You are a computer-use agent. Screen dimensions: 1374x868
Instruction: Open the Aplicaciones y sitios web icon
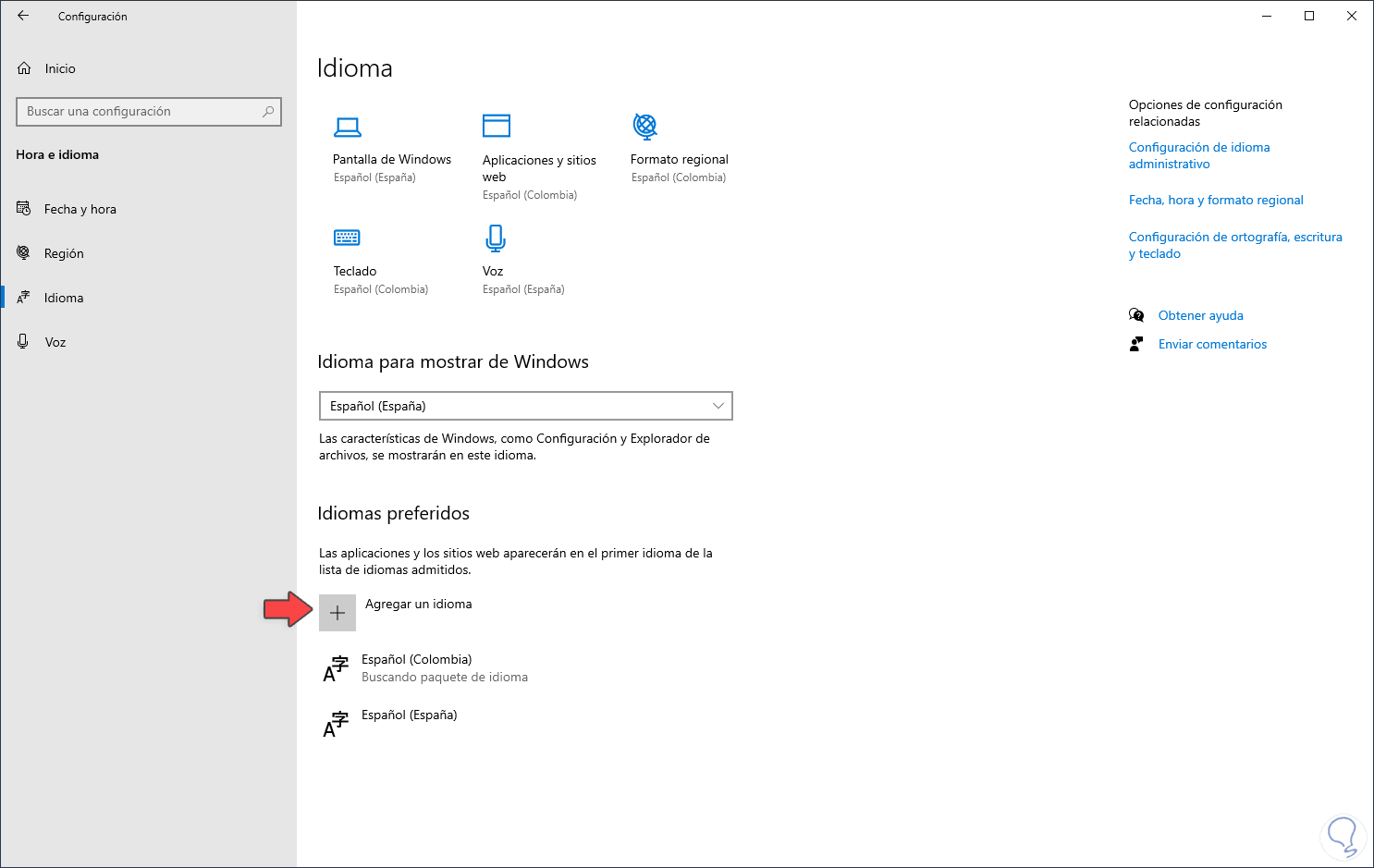[497, 126]
